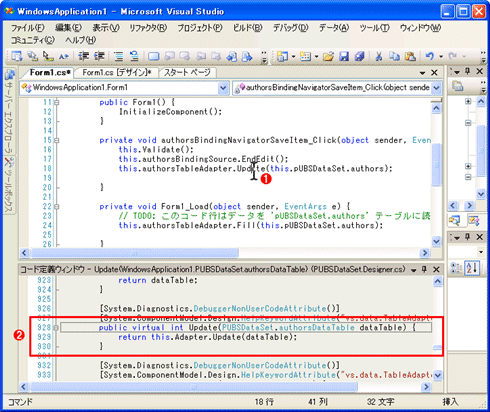Open the コミュニティ(C) menu

coord(33,40)
